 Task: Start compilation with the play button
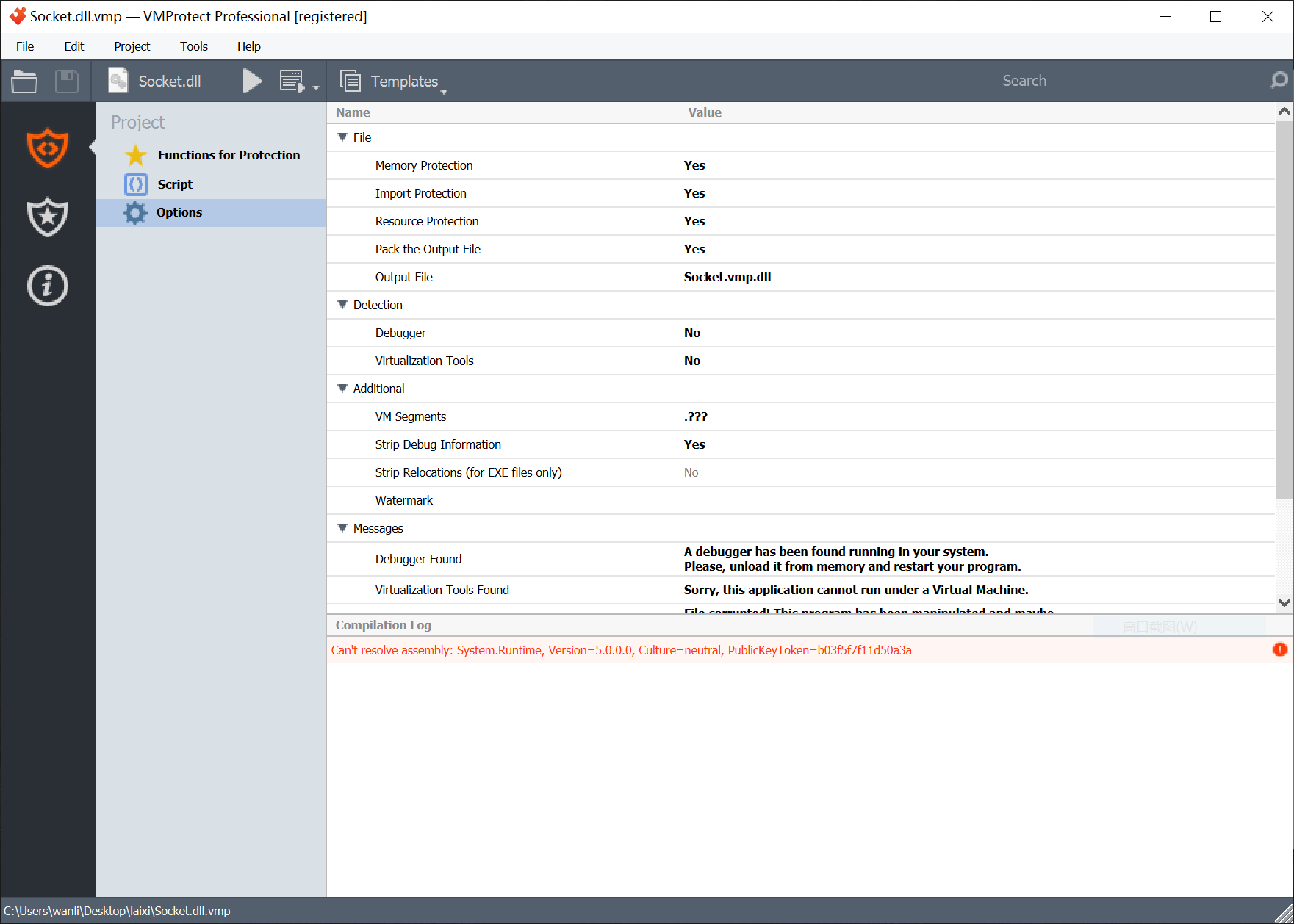(x=252, y=81)
